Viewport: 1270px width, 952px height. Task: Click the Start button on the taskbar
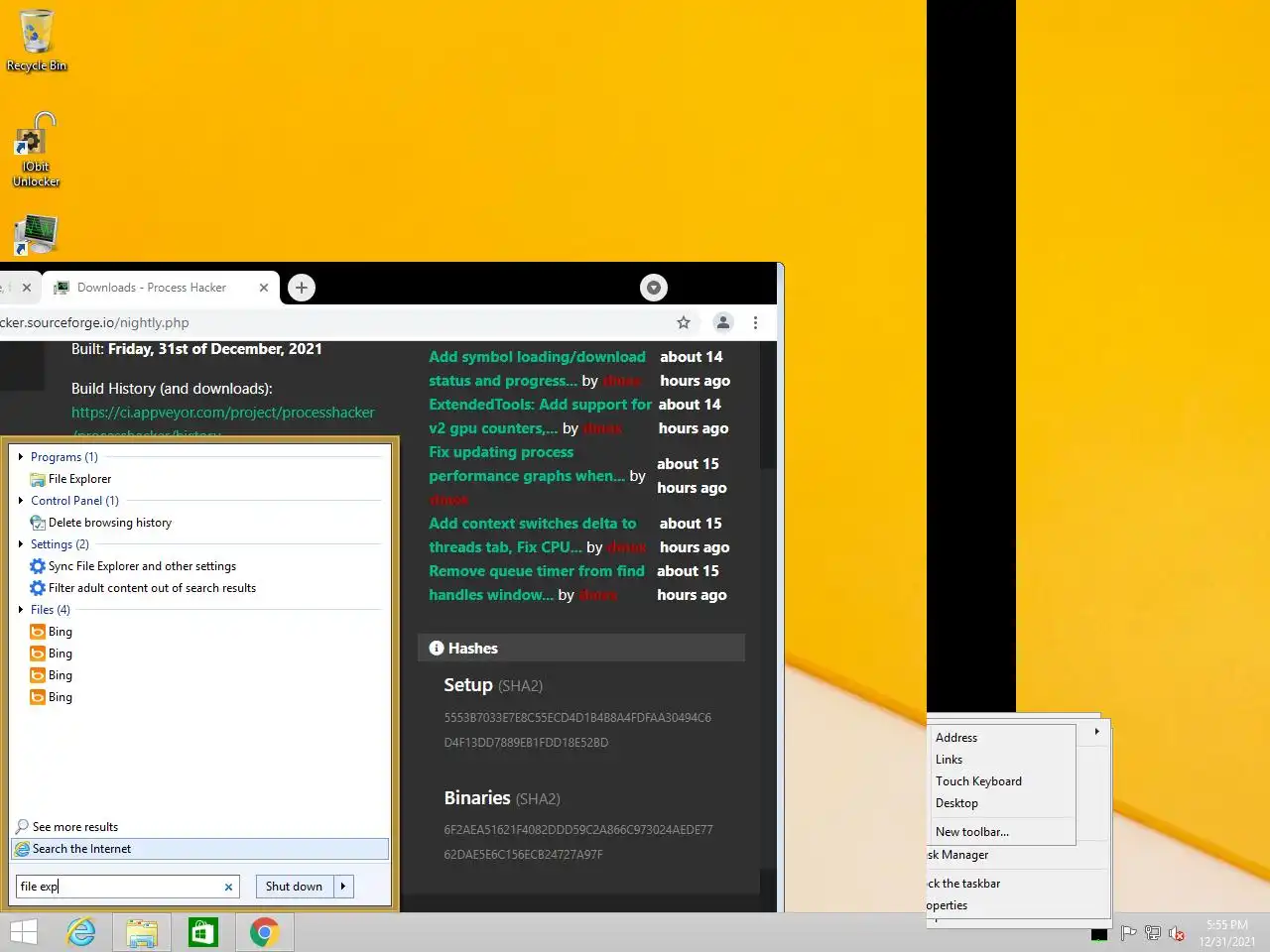coord(24,932)
